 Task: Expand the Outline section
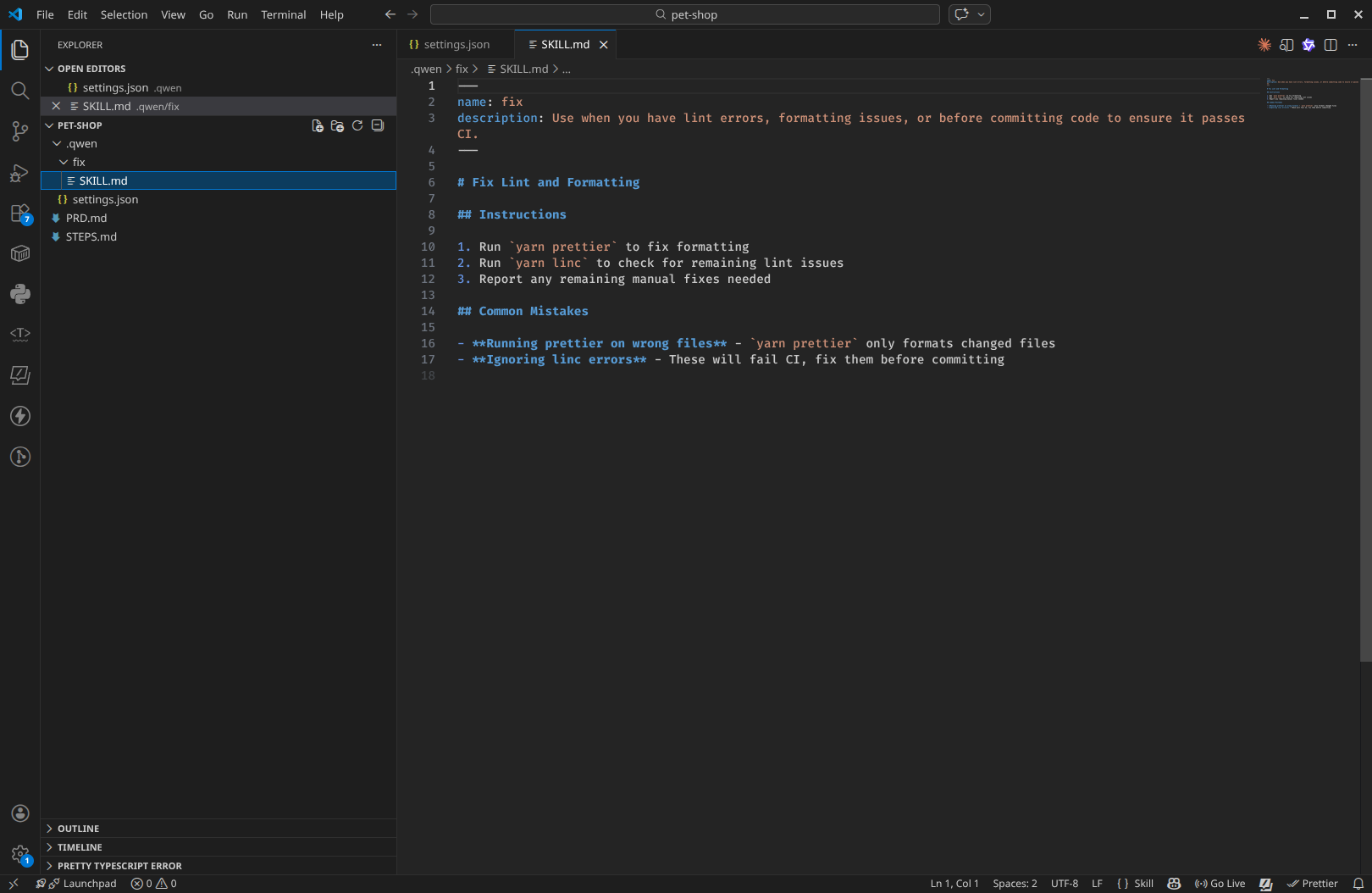coord(77,828)
